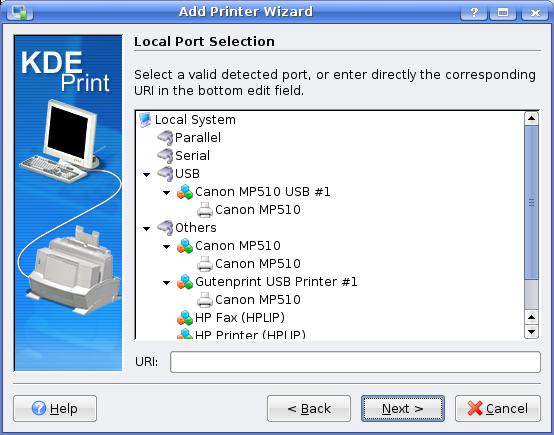Select the Canon MP510 printer icon under USB

[x=205, y=210]
